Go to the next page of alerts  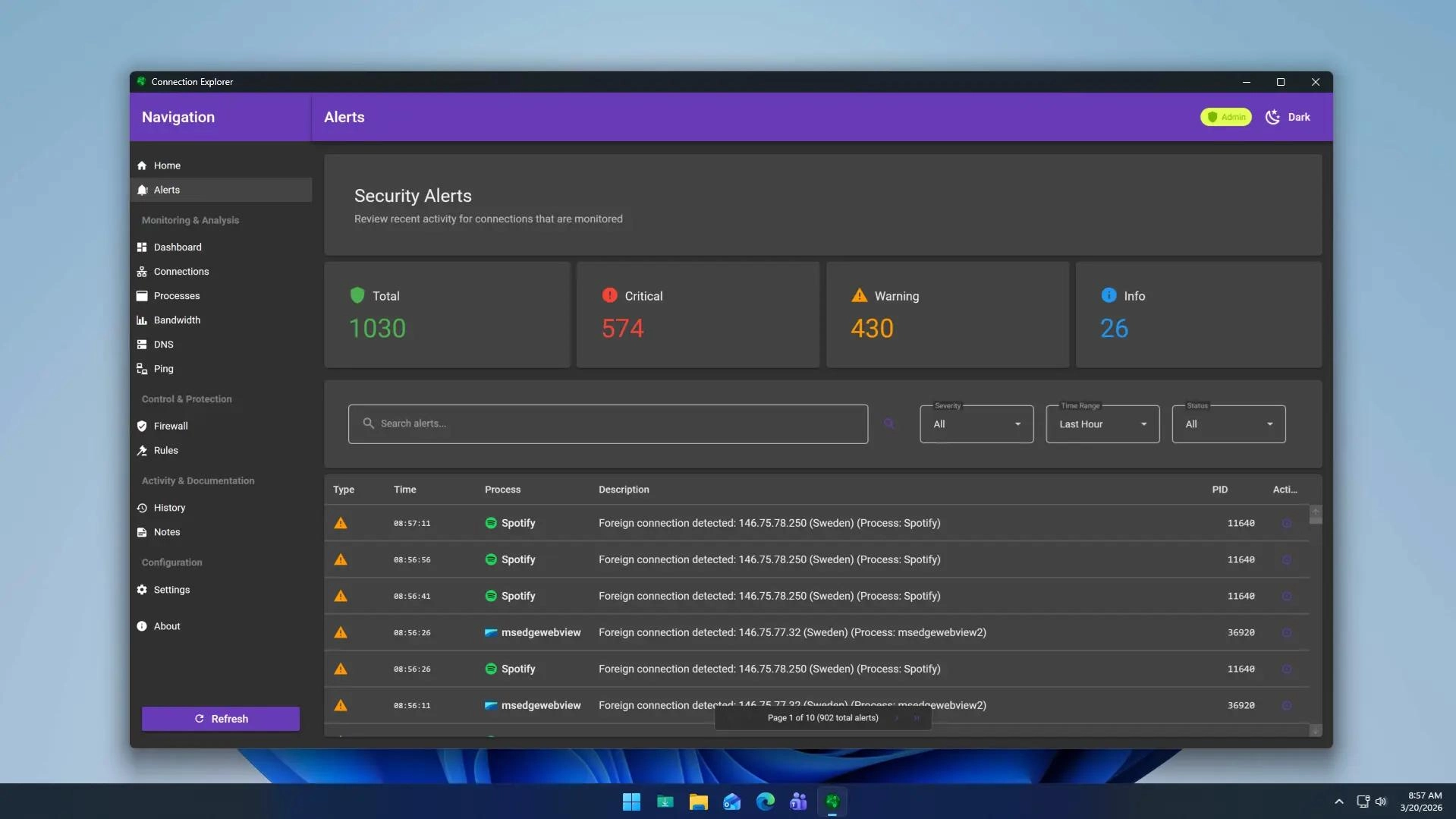coord(898,717)
